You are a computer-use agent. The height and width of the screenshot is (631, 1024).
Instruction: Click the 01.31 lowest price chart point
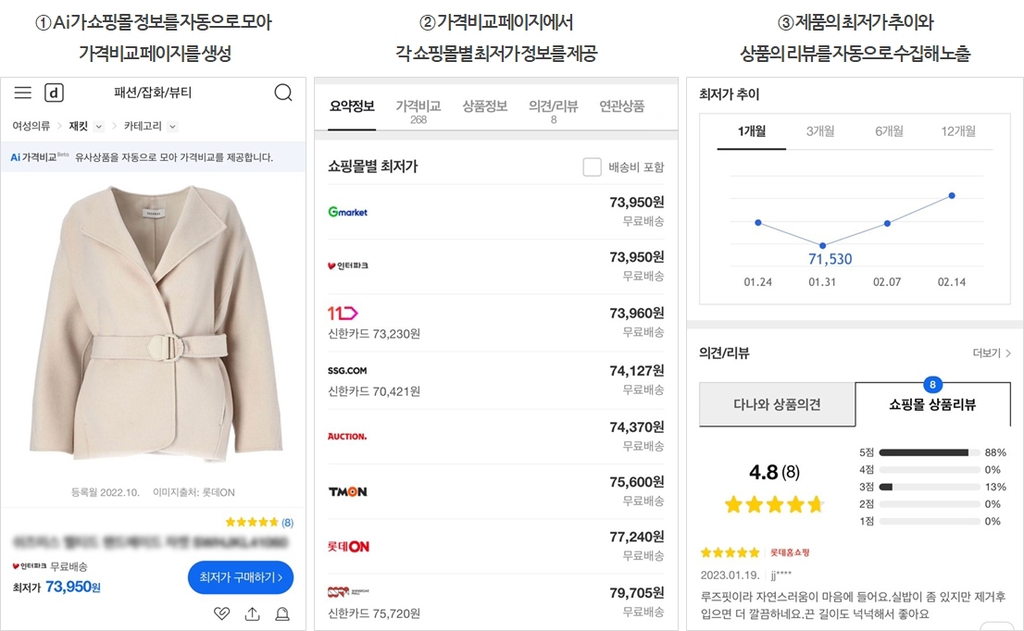click(823, 246)
